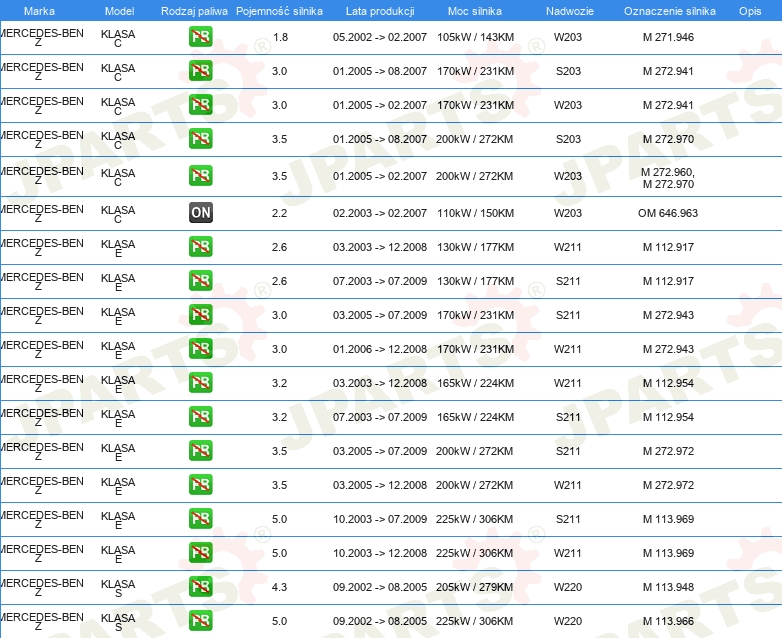Click the diesel ON fuel icon
The width and height of the screenshot is (782, 638).
click(x=200, y=213)
